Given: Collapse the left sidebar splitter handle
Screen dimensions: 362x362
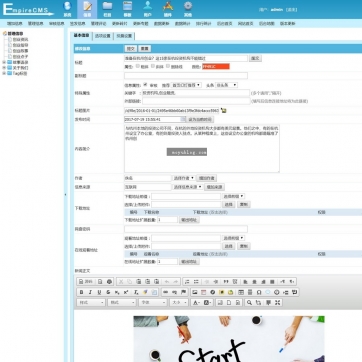Looking at the screenshot, I should click(65, 195).
